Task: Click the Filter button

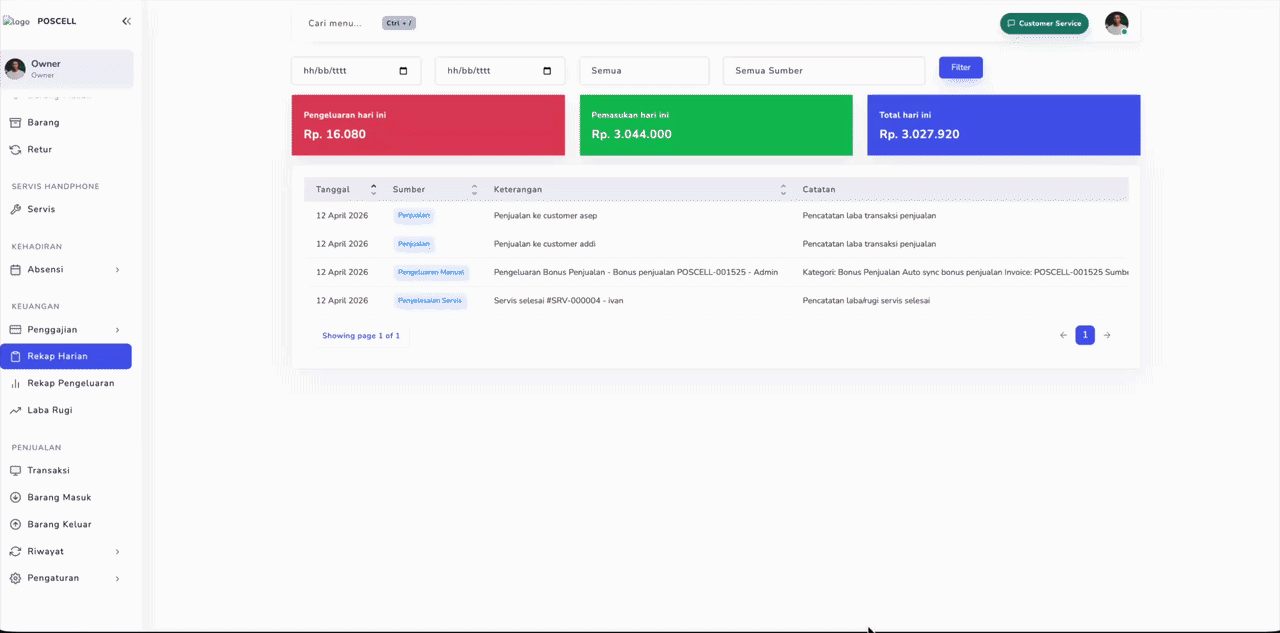Action: click(x=961, y=68)
